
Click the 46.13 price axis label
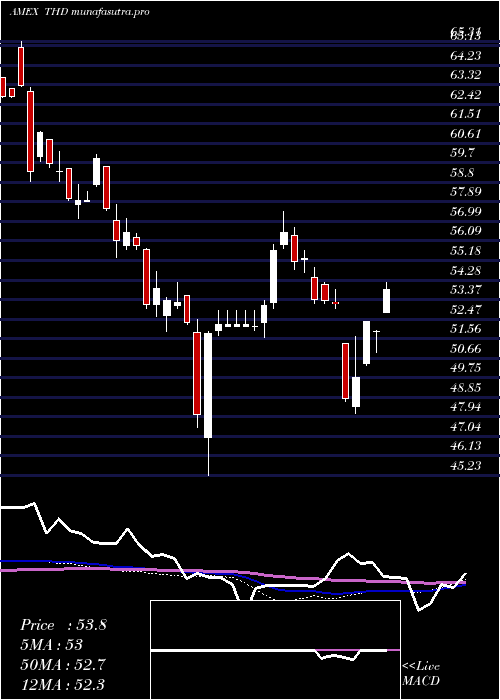[x=466, y=446]
